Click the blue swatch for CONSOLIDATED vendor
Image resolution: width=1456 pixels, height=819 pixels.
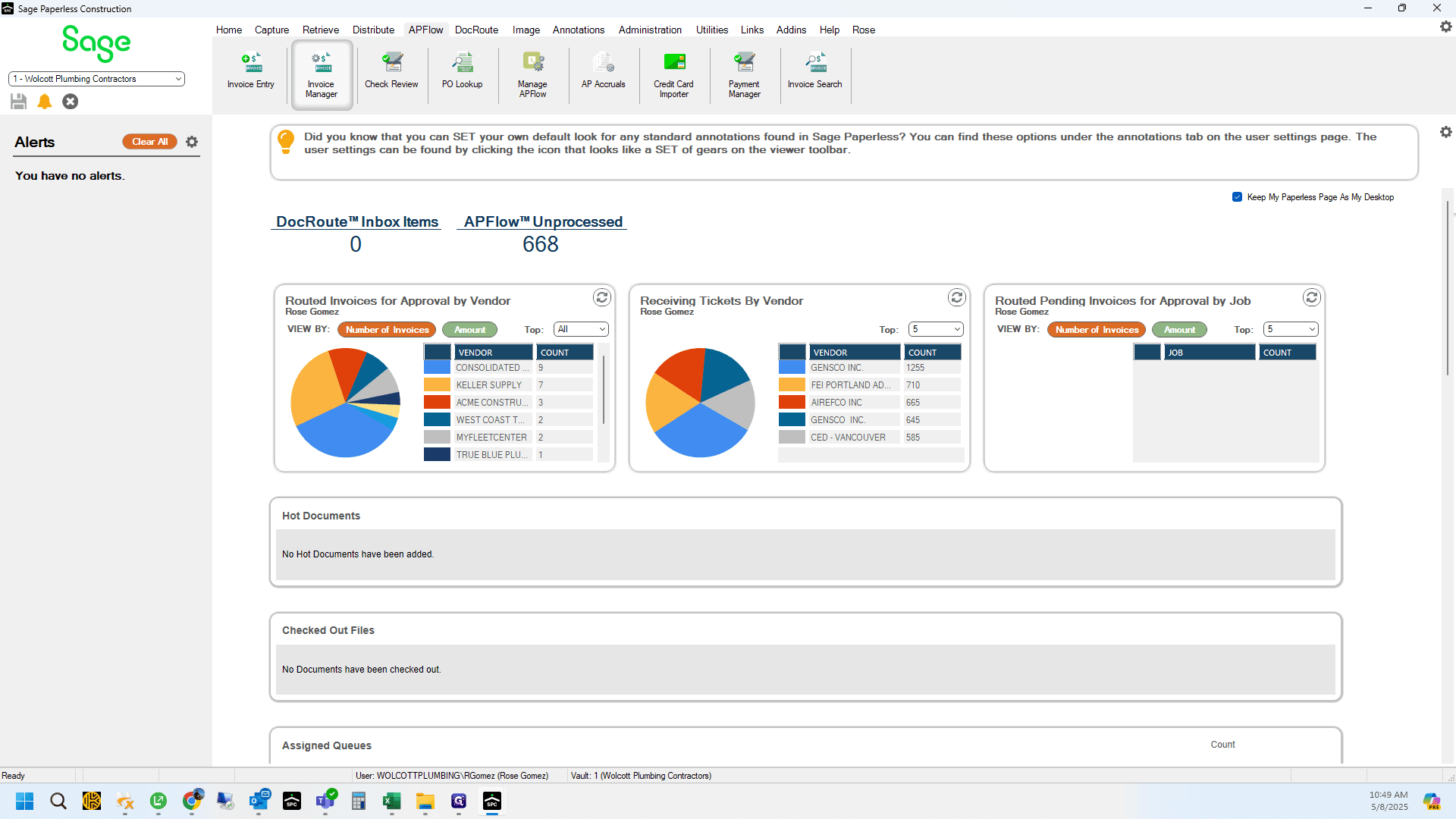437,368
